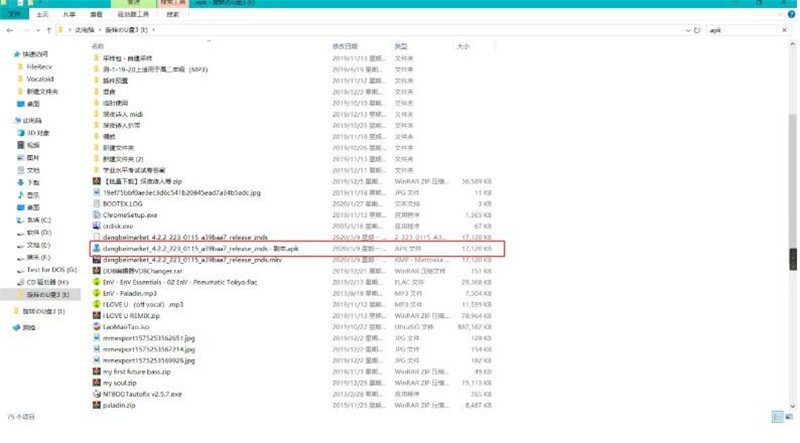The image size is (800, 443).
Task: Select the folder name ending with (MP3)
Action: tap(155, 69)
